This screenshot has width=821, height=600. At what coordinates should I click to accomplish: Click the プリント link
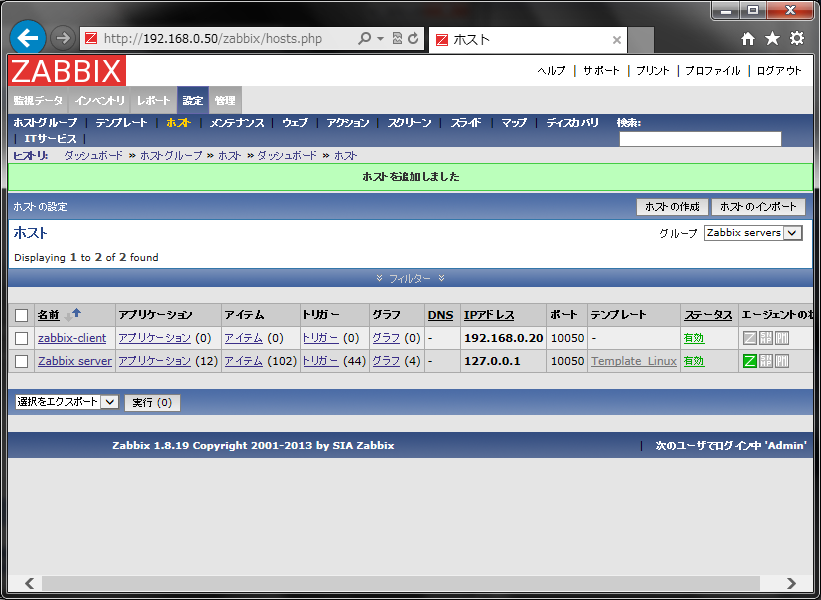[652, 71]
